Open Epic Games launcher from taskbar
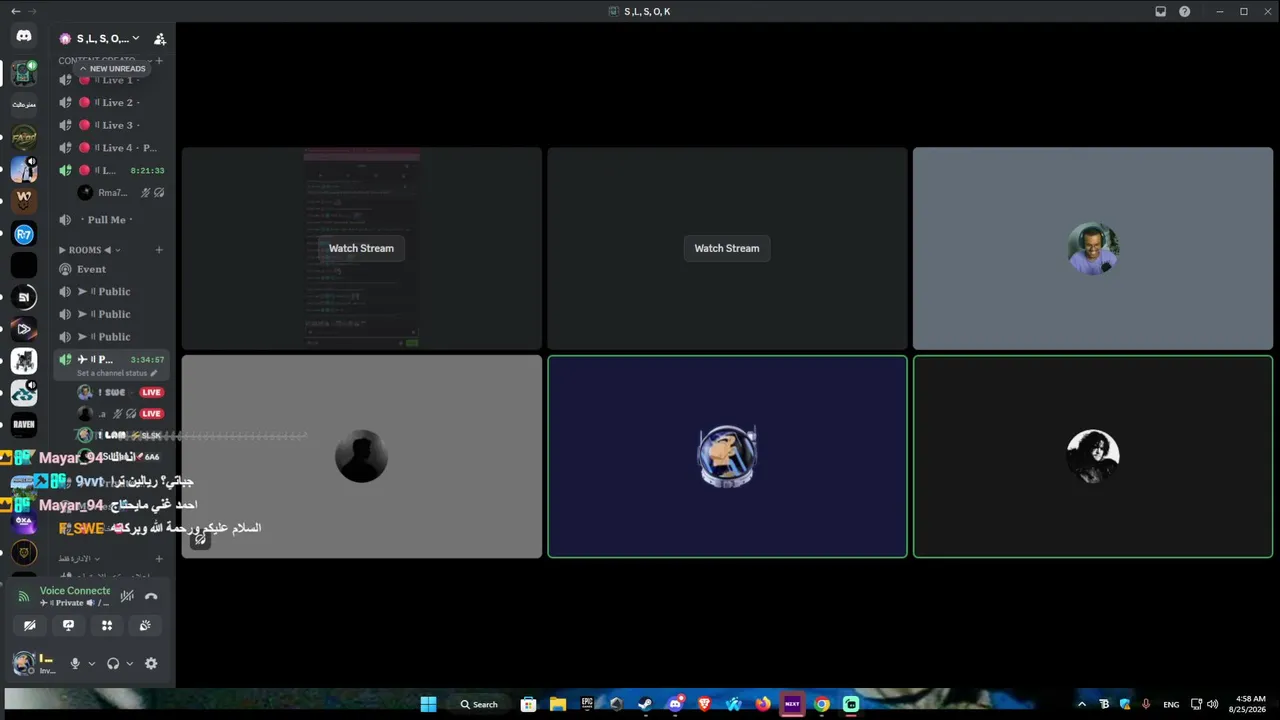Screen dimensions: 1280x720 [x=587, y=704]
